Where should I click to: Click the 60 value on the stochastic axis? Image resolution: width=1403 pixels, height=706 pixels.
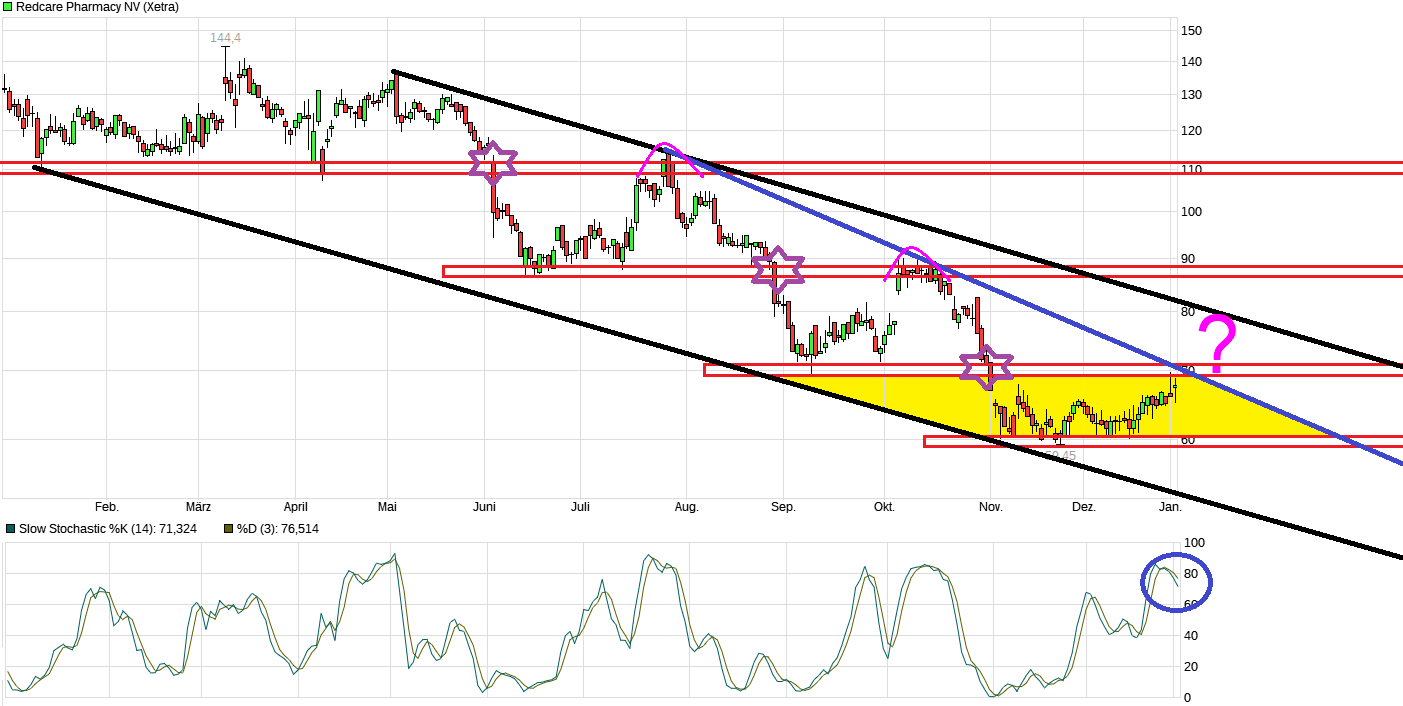[1191, 605]
